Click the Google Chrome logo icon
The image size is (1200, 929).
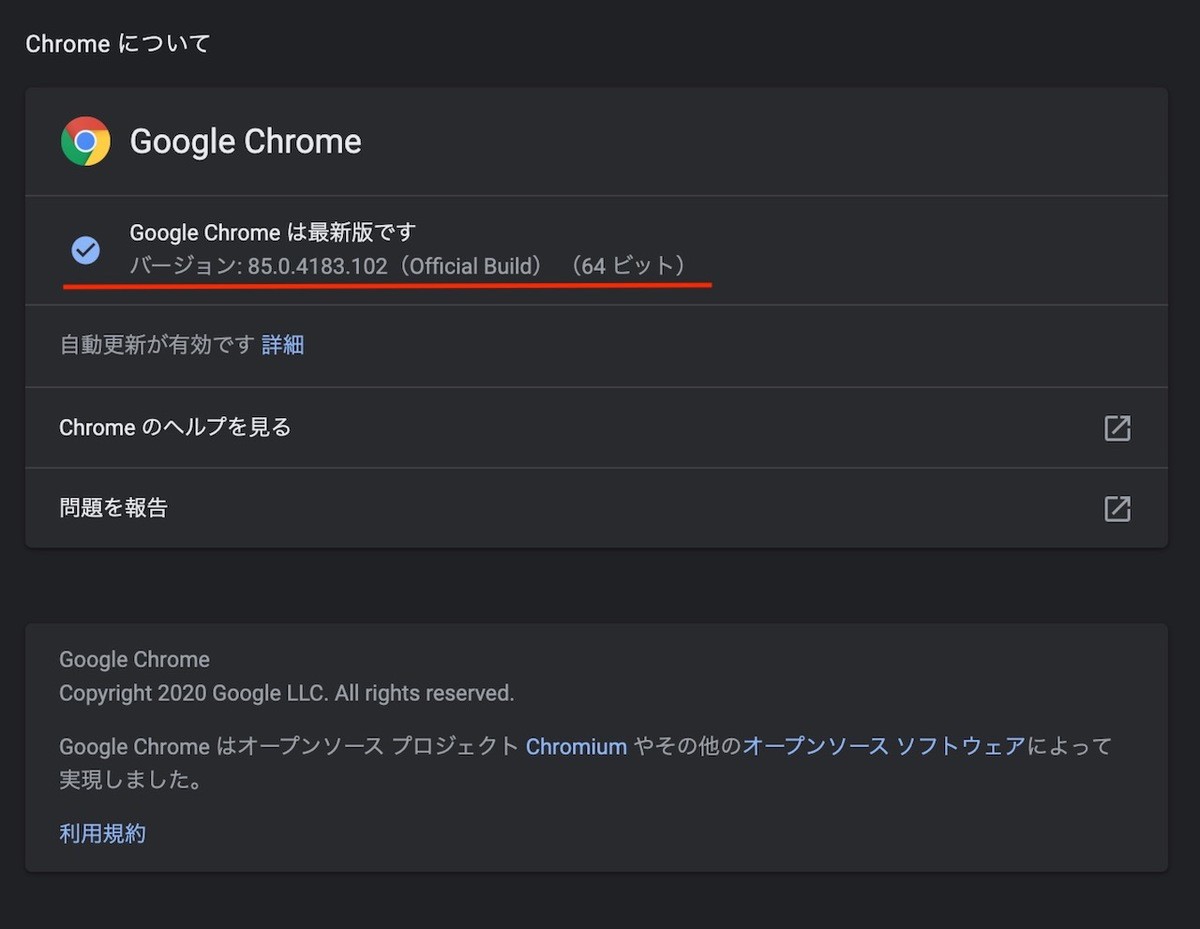(x=86, y=141)
